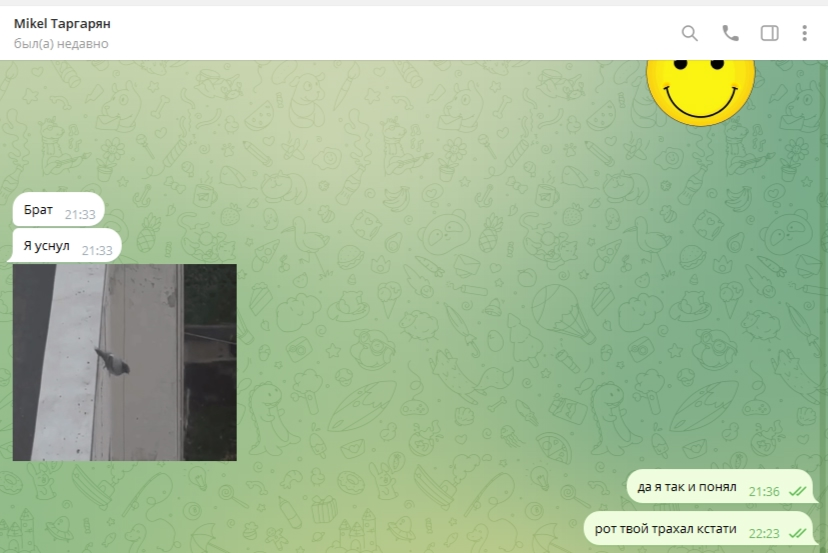Click the 22:23 timestamp on the last message

[x=763, y=533]
